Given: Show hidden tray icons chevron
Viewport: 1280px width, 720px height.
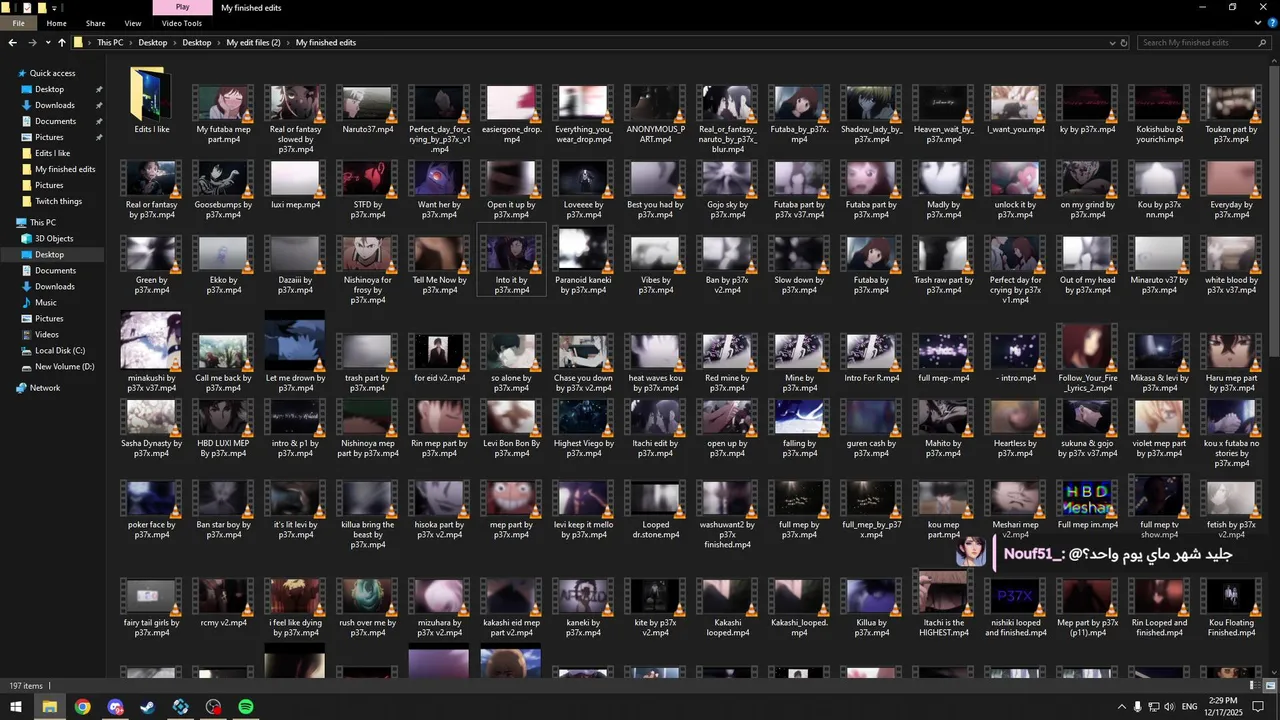Looking at the screenshot, I should point(1121,707).
